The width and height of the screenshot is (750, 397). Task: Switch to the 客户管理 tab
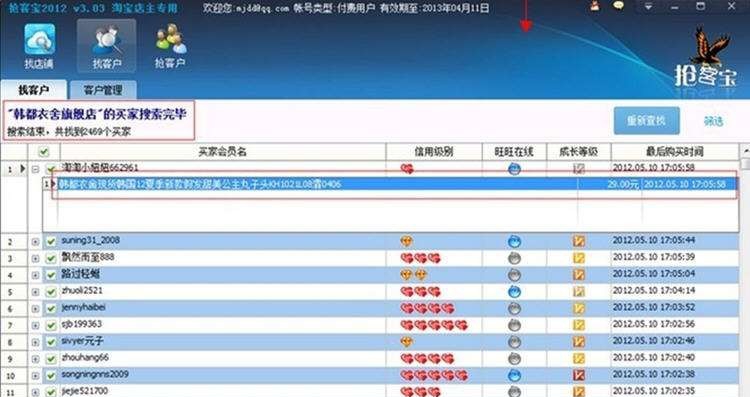coord(103,90)
